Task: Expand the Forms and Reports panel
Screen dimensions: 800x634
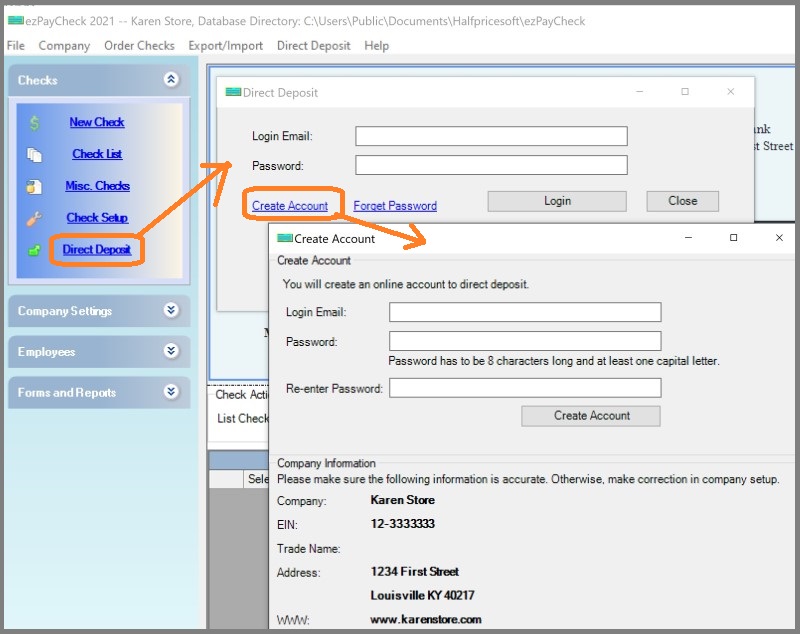Action: click(171, 393)
